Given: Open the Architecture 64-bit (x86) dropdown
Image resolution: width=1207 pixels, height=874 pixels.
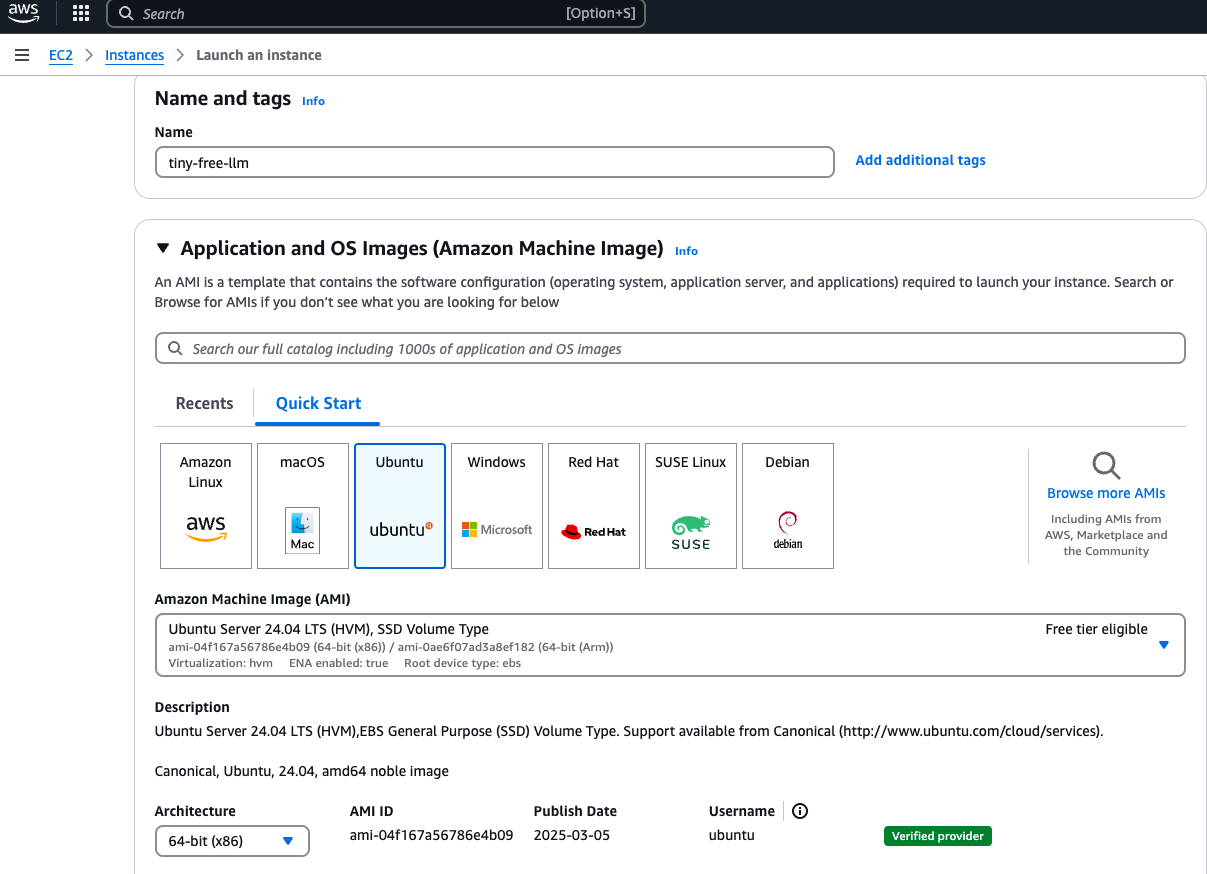Looking at the screenshot, I should click(x=232, y=841).
